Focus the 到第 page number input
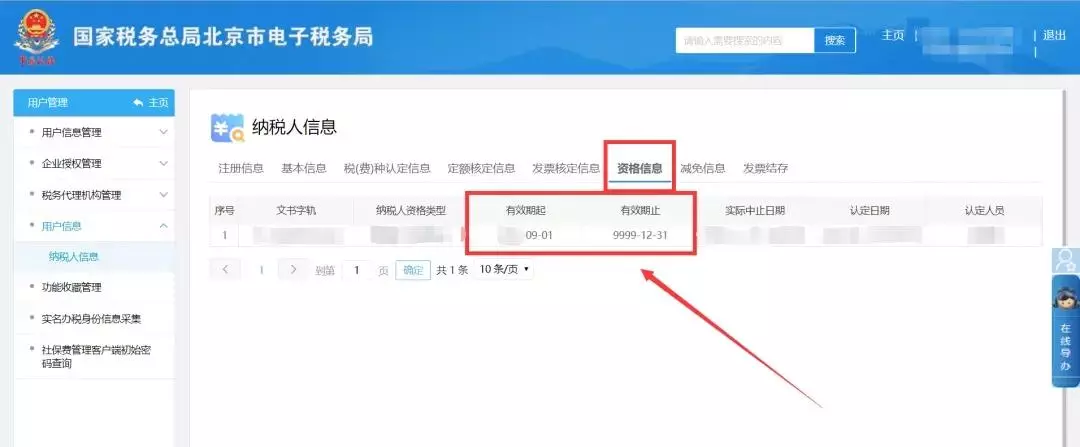The width and height of the screenshot is (1080, 447). point(357,270)
